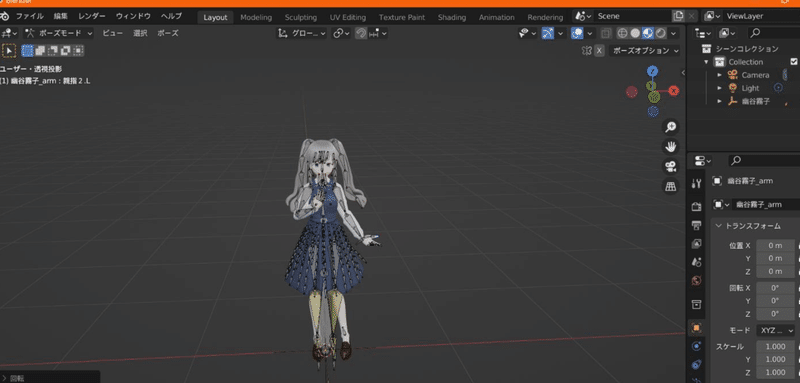
Task: Switch to the Shading workspace tab
Action: click(x=452, y=17)
